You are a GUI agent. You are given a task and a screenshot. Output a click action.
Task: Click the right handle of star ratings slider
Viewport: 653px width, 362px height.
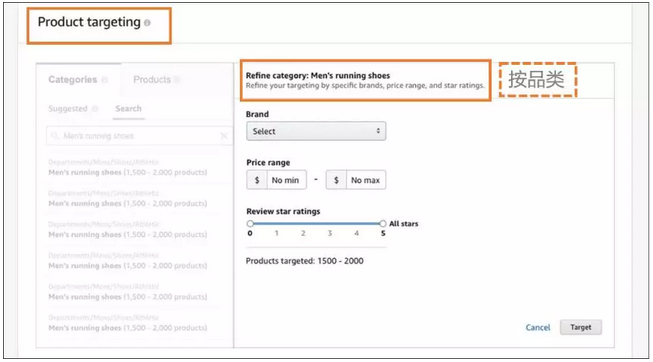(383, 224)
